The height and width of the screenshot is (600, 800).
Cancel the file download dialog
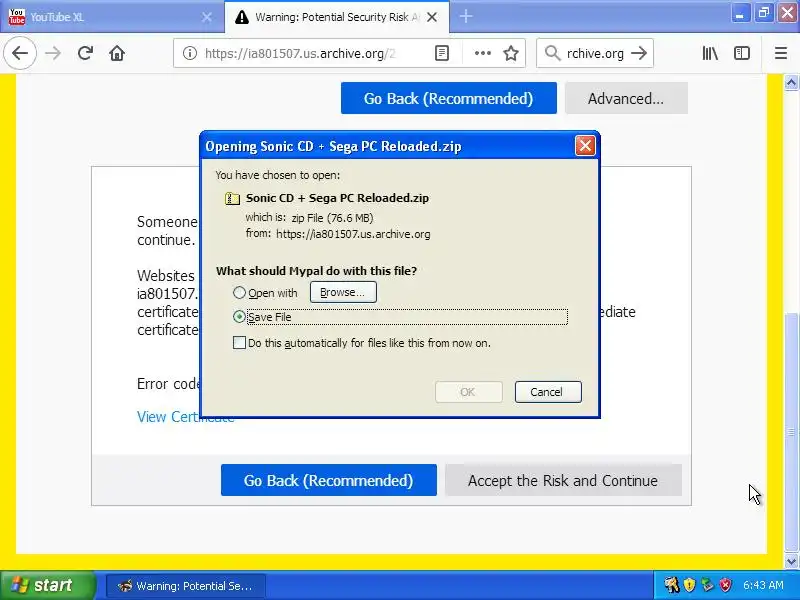click(x=548, y=392)
